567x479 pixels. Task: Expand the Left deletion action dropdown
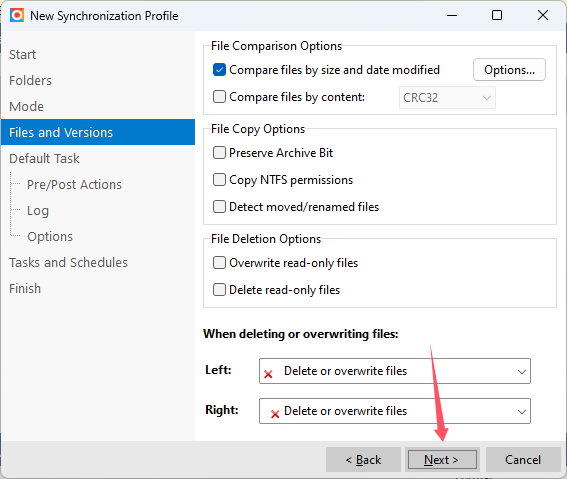395,371
